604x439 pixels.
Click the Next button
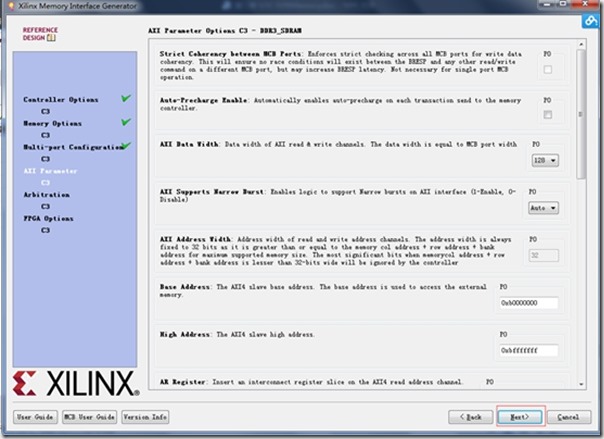pyautogui.click(x=520, y=417)
